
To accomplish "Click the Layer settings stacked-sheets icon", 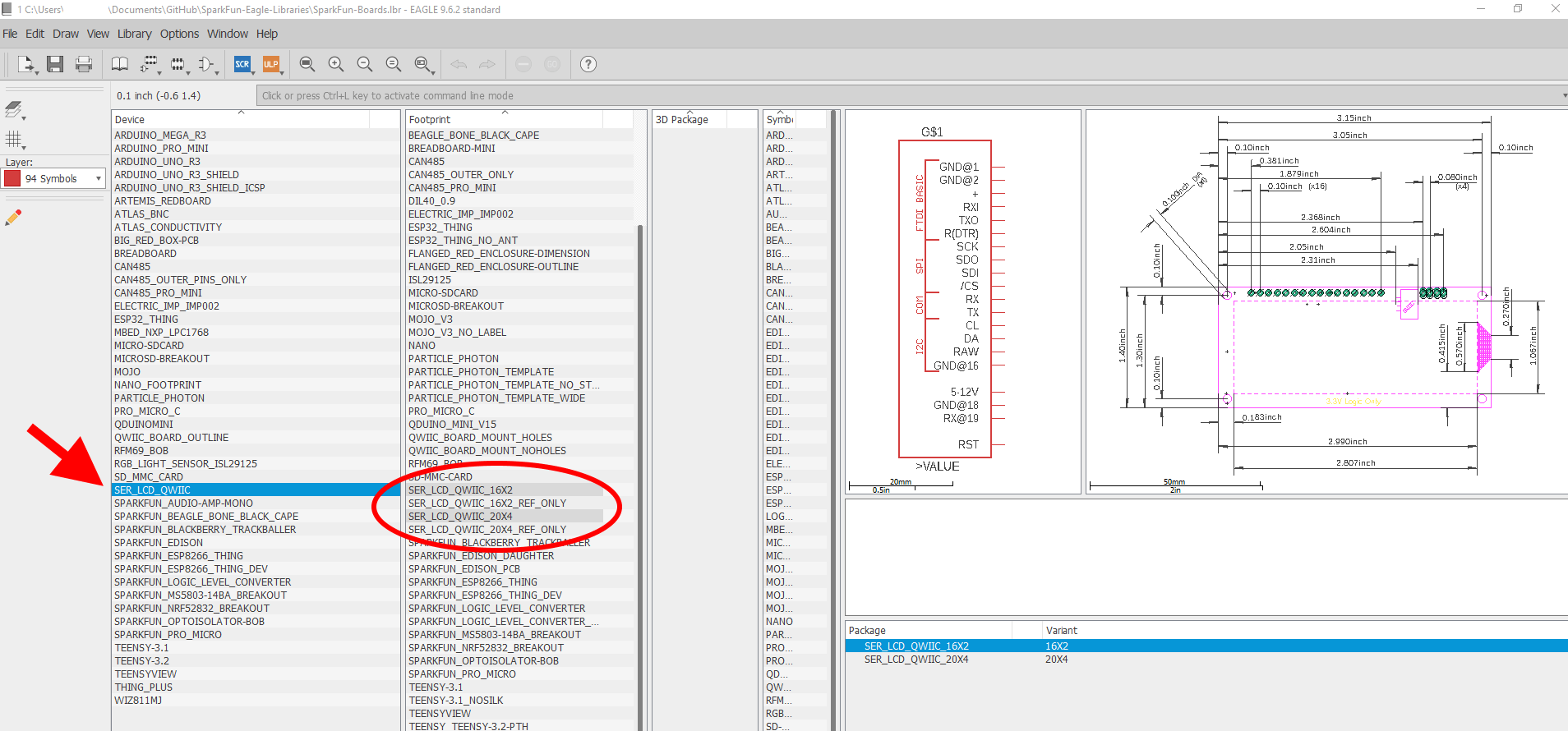I will [x=13, y=109].
